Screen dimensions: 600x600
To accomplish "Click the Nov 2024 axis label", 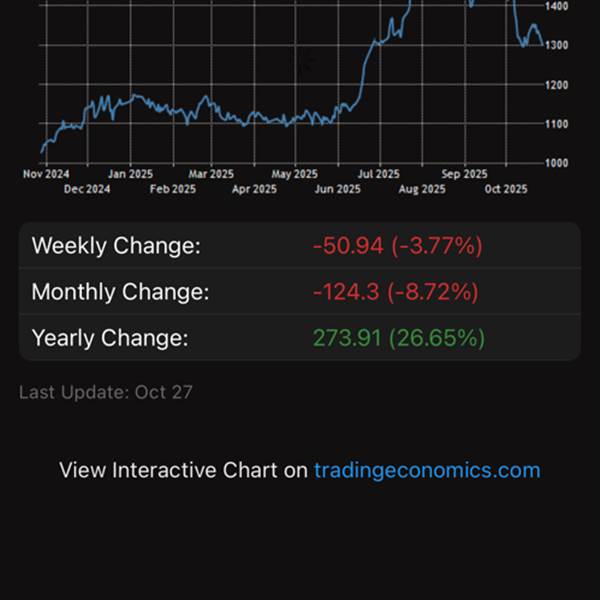I will click(45, 173).
